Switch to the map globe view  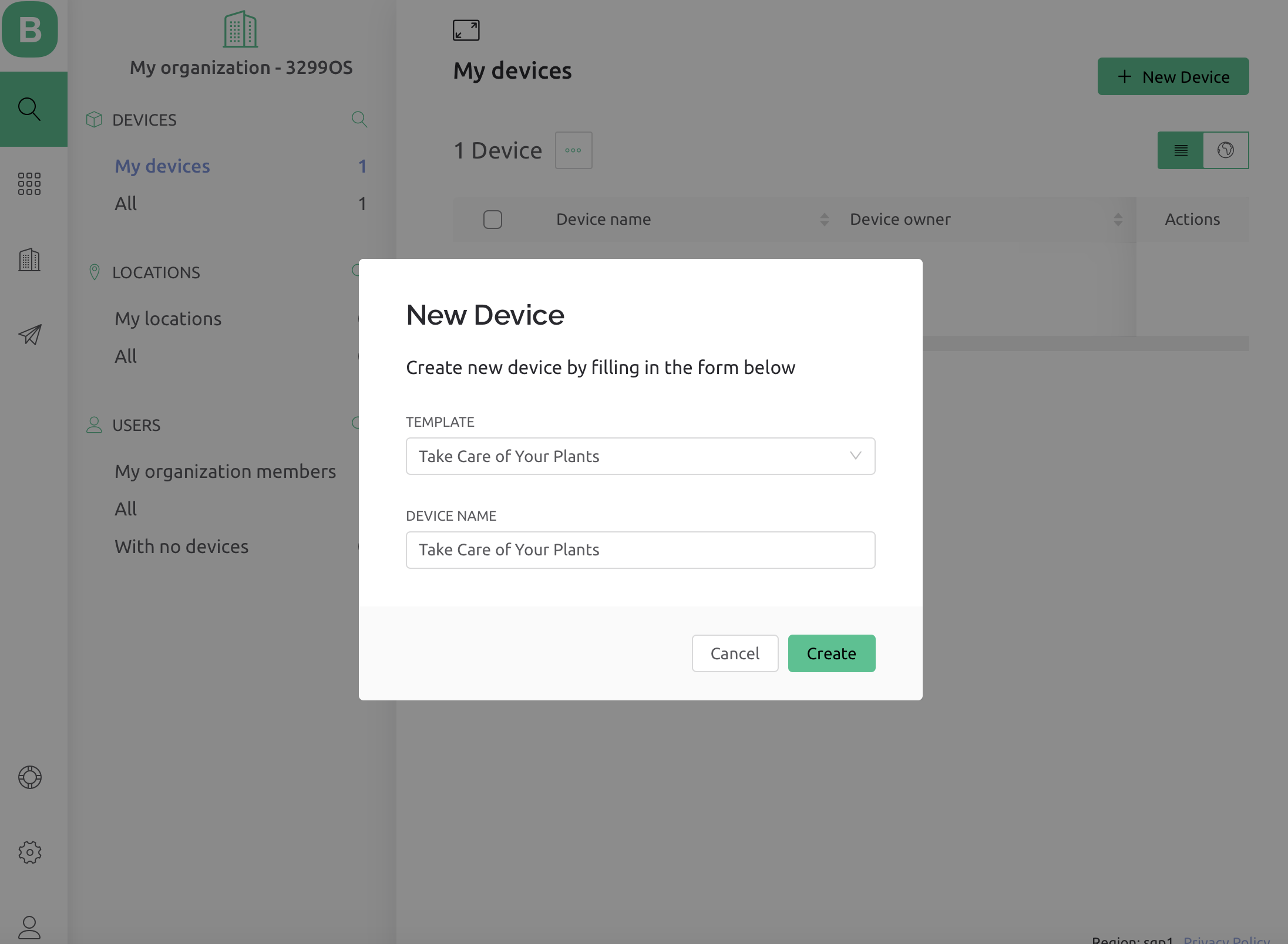[1226, 150]
